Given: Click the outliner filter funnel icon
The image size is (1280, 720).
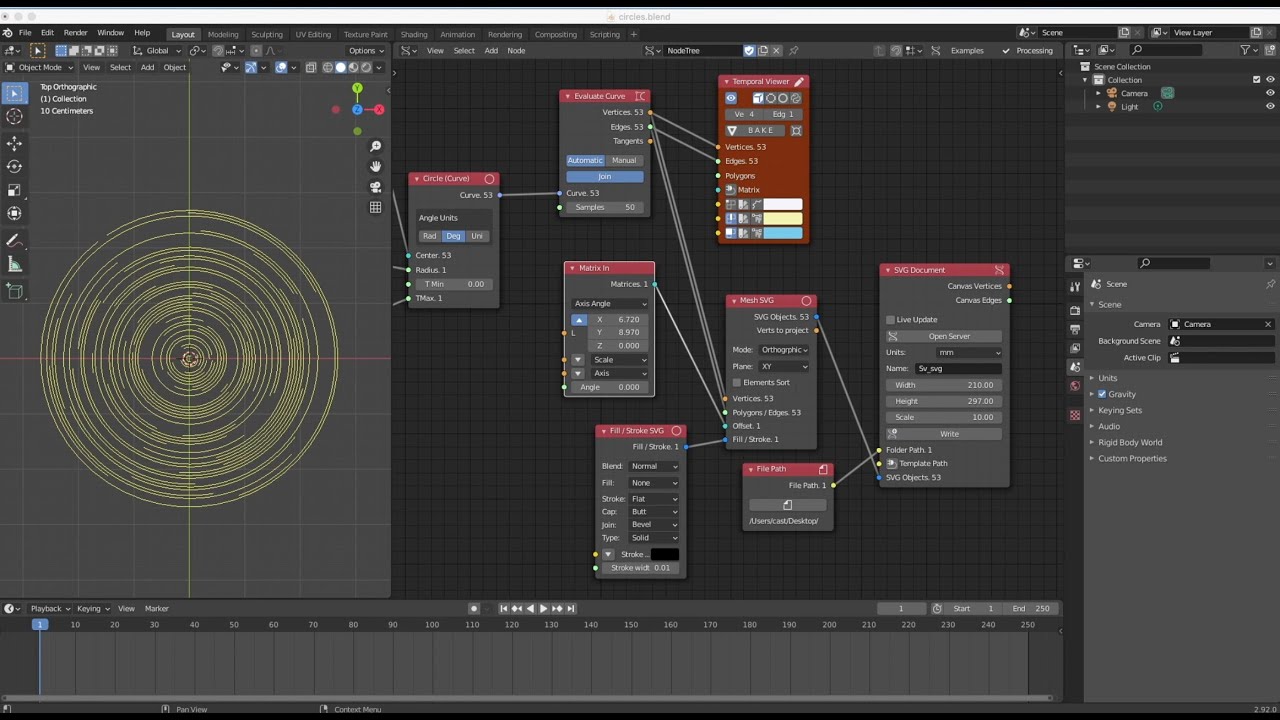Looking at the screenshot, I should coord(1245,50).
